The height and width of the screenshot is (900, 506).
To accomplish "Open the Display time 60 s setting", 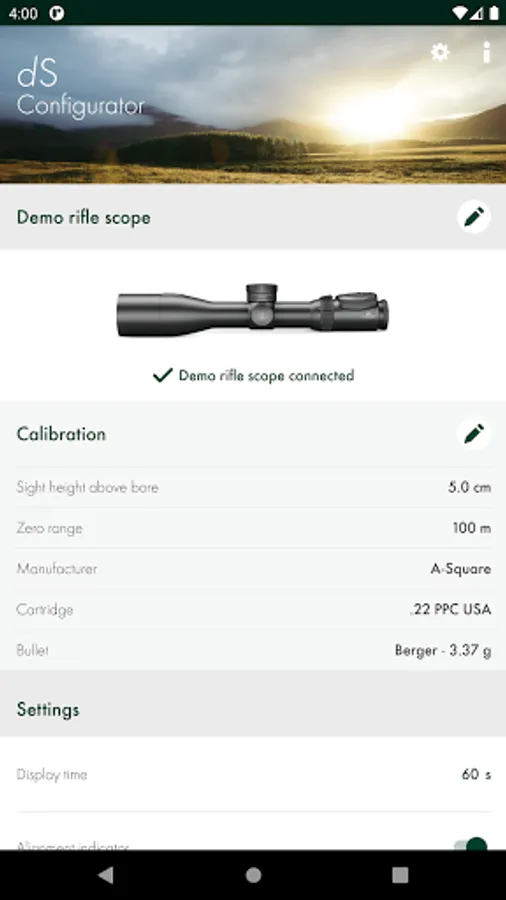I will point(253,774).
